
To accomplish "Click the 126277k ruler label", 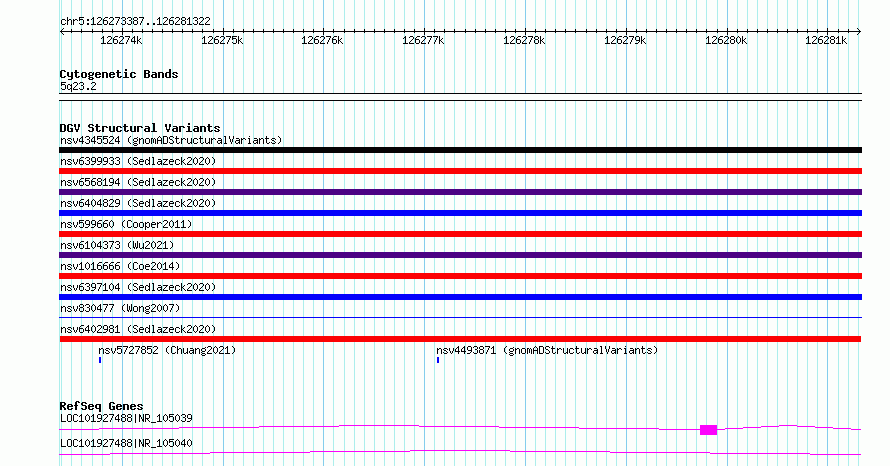I will (423, 40).
